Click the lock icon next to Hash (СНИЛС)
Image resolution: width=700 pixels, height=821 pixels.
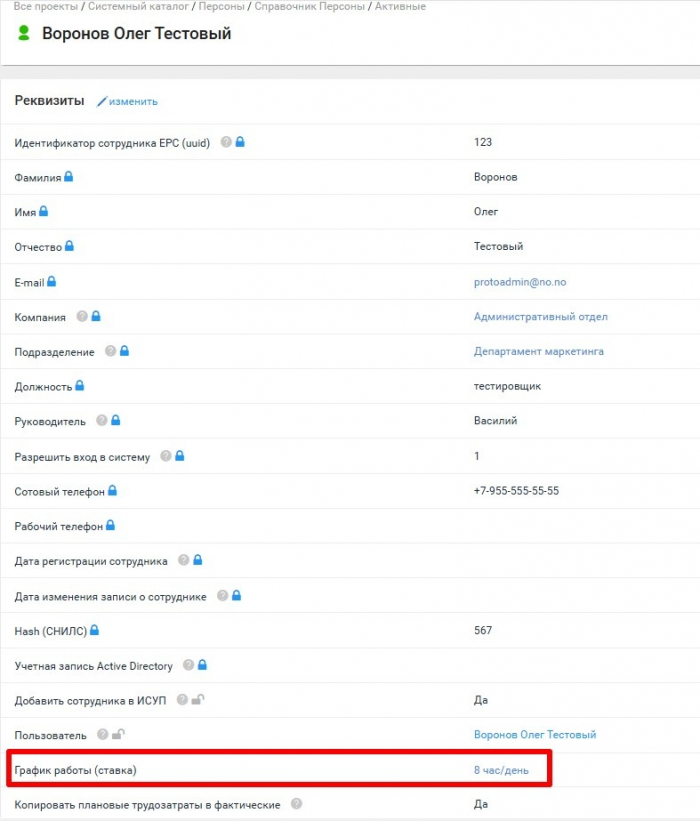(x=95, y=630)
